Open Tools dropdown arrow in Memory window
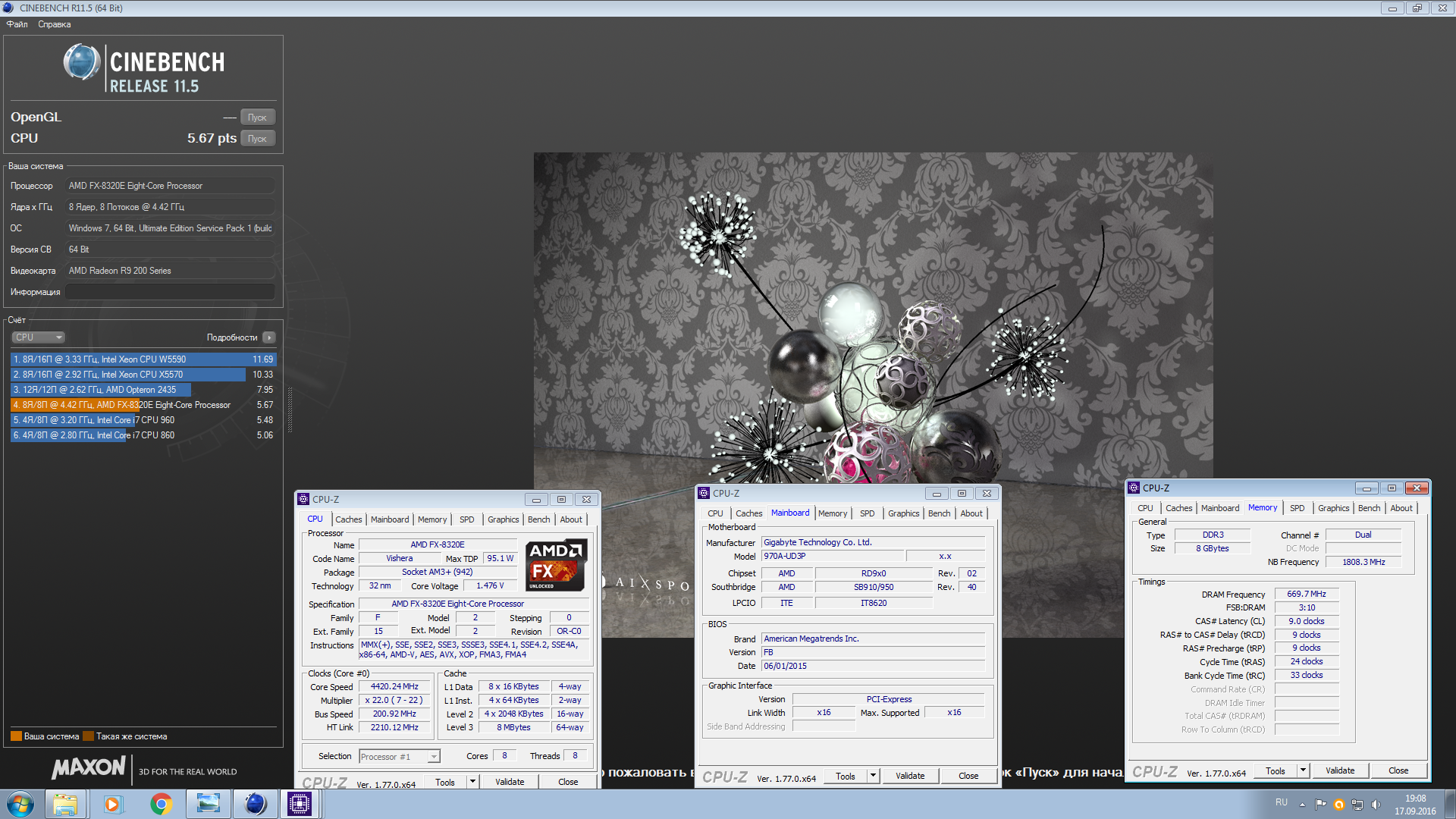This screenshot has width=1456, height=819. pos(1303,770)
